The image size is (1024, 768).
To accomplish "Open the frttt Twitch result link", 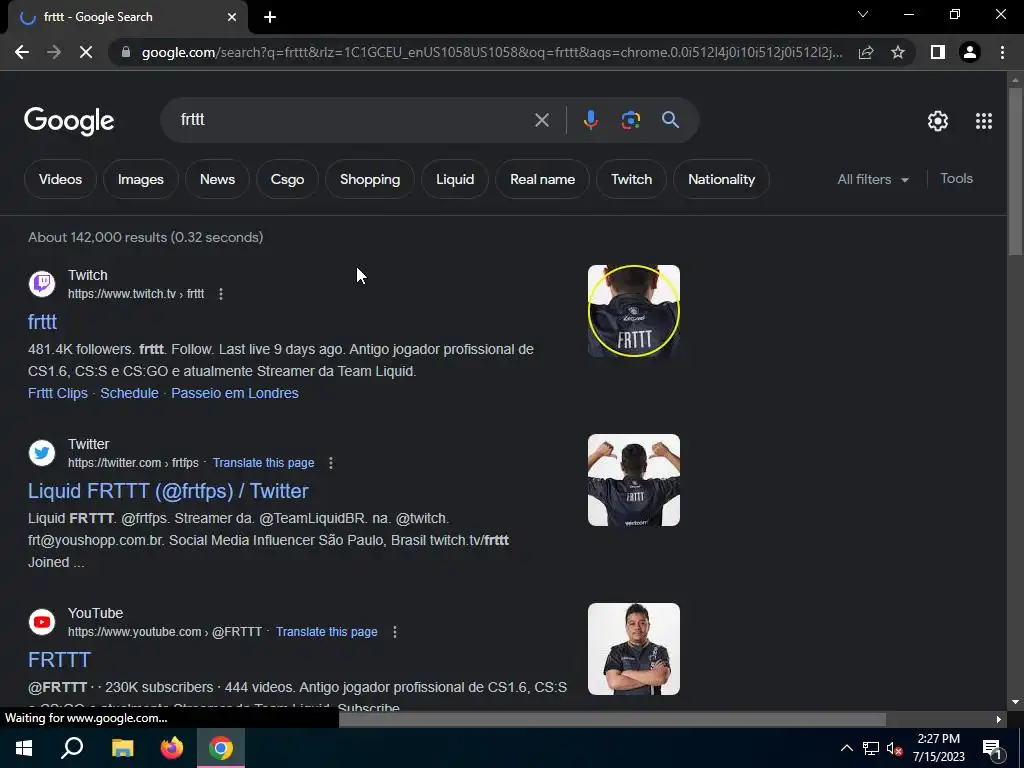I will click(x=42, y=322).
